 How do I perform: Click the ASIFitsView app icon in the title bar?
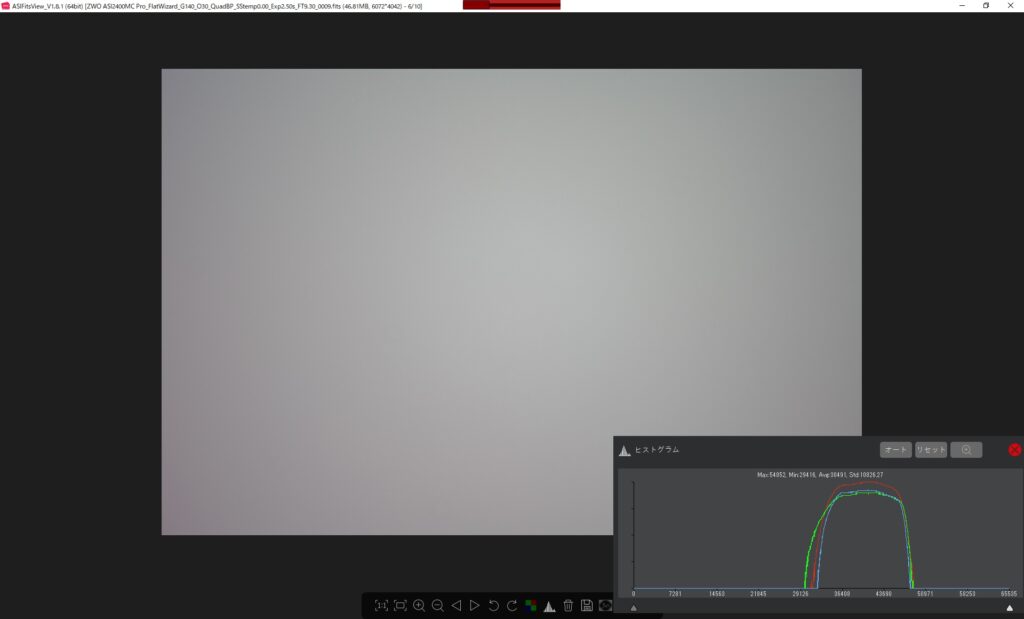5,6
